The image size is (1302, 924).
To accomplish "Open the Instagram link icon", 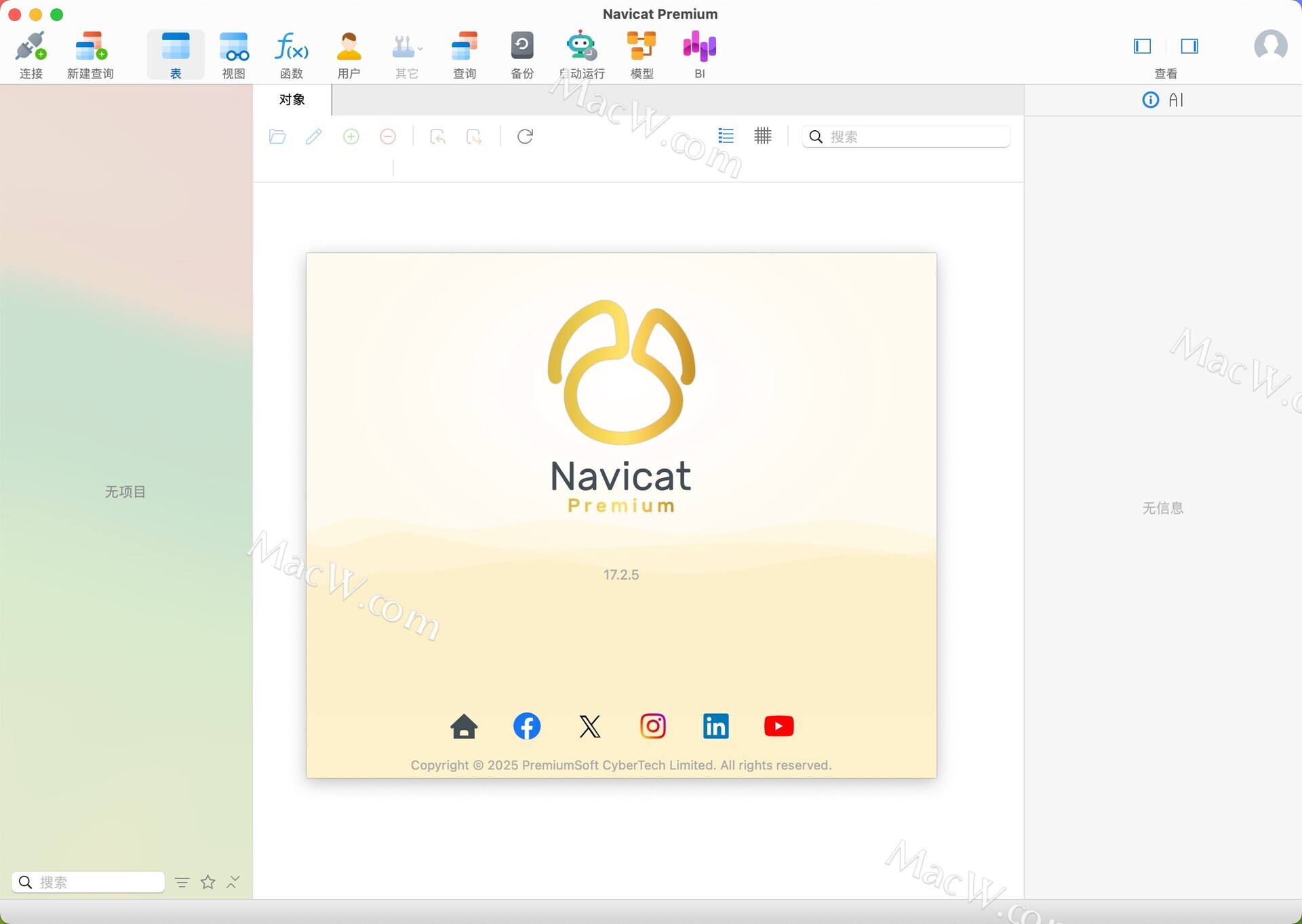I will coord(653,726).
